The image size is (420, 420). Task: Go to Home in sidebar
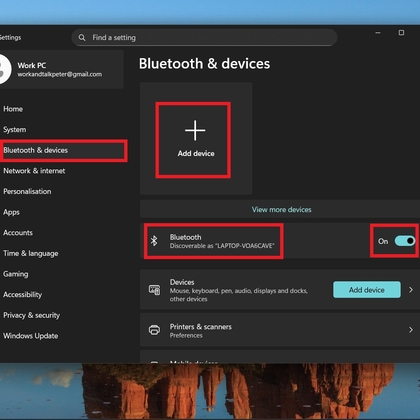13,109
